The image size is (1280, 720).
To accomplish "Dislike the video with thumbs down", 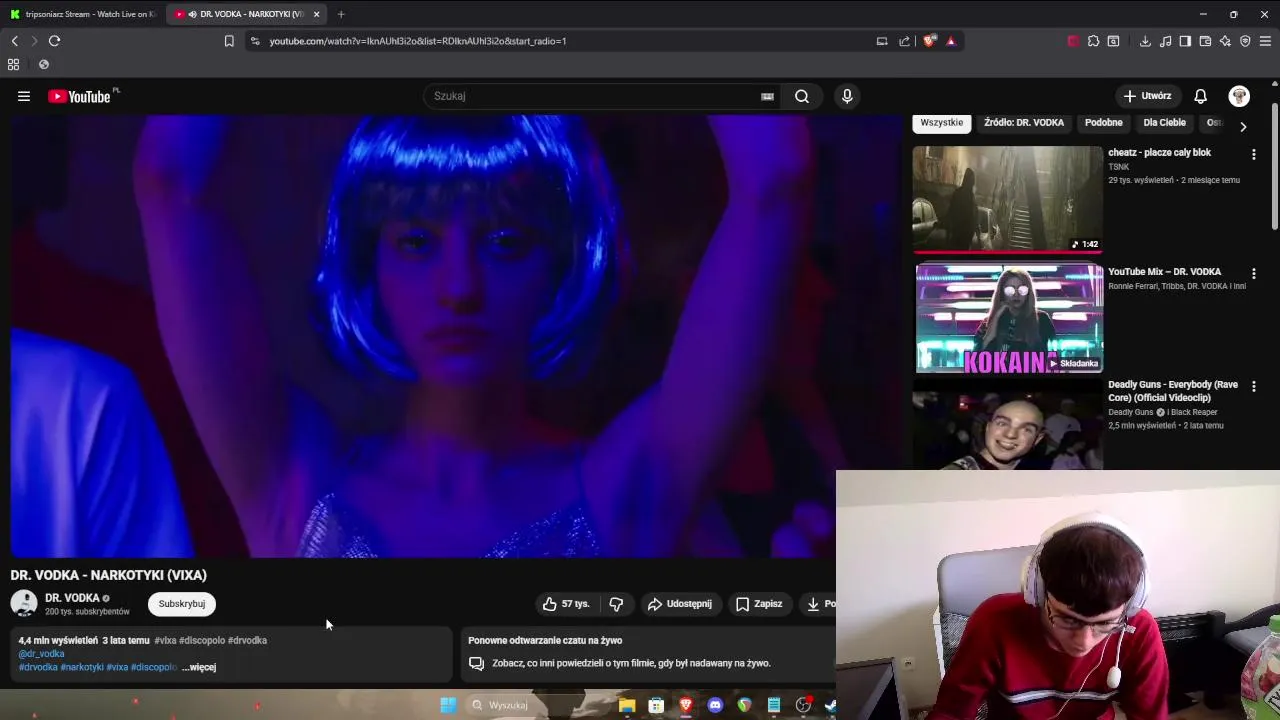I will tap(616, 604).
